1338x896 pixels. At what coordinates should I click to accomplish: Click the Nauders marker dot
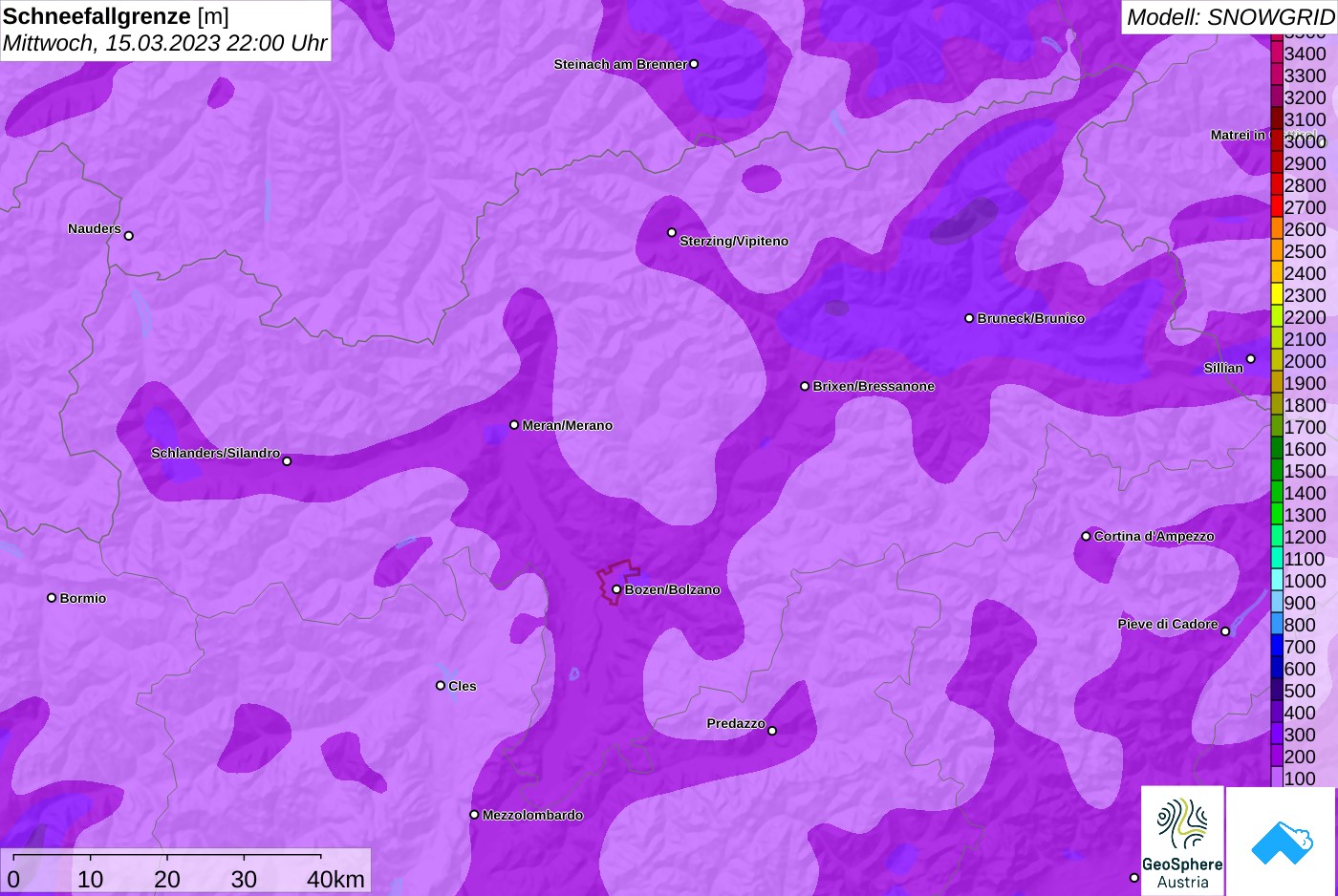point(129,236)
